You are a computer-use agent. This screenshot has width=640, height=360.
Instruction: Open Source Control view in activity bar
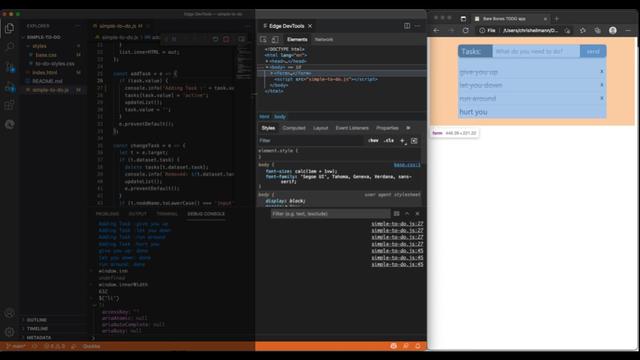point(10,67)
